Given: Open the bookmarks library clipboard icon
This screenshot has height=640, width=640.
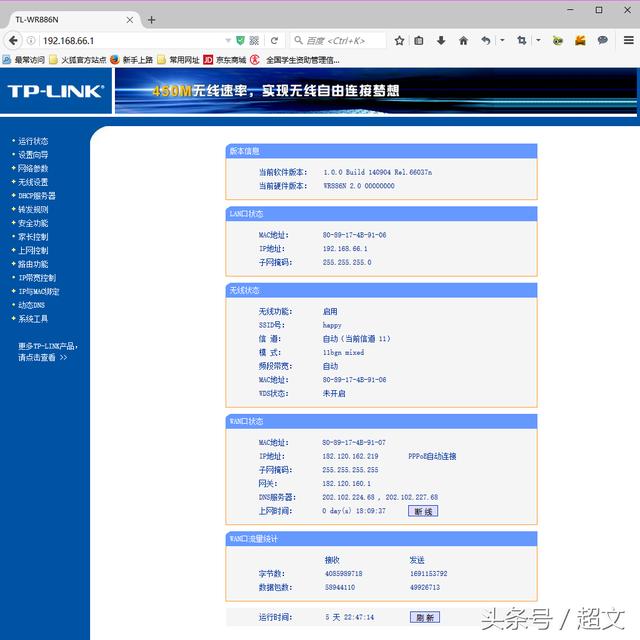Looking at the screenshot, I should point(419,40).
